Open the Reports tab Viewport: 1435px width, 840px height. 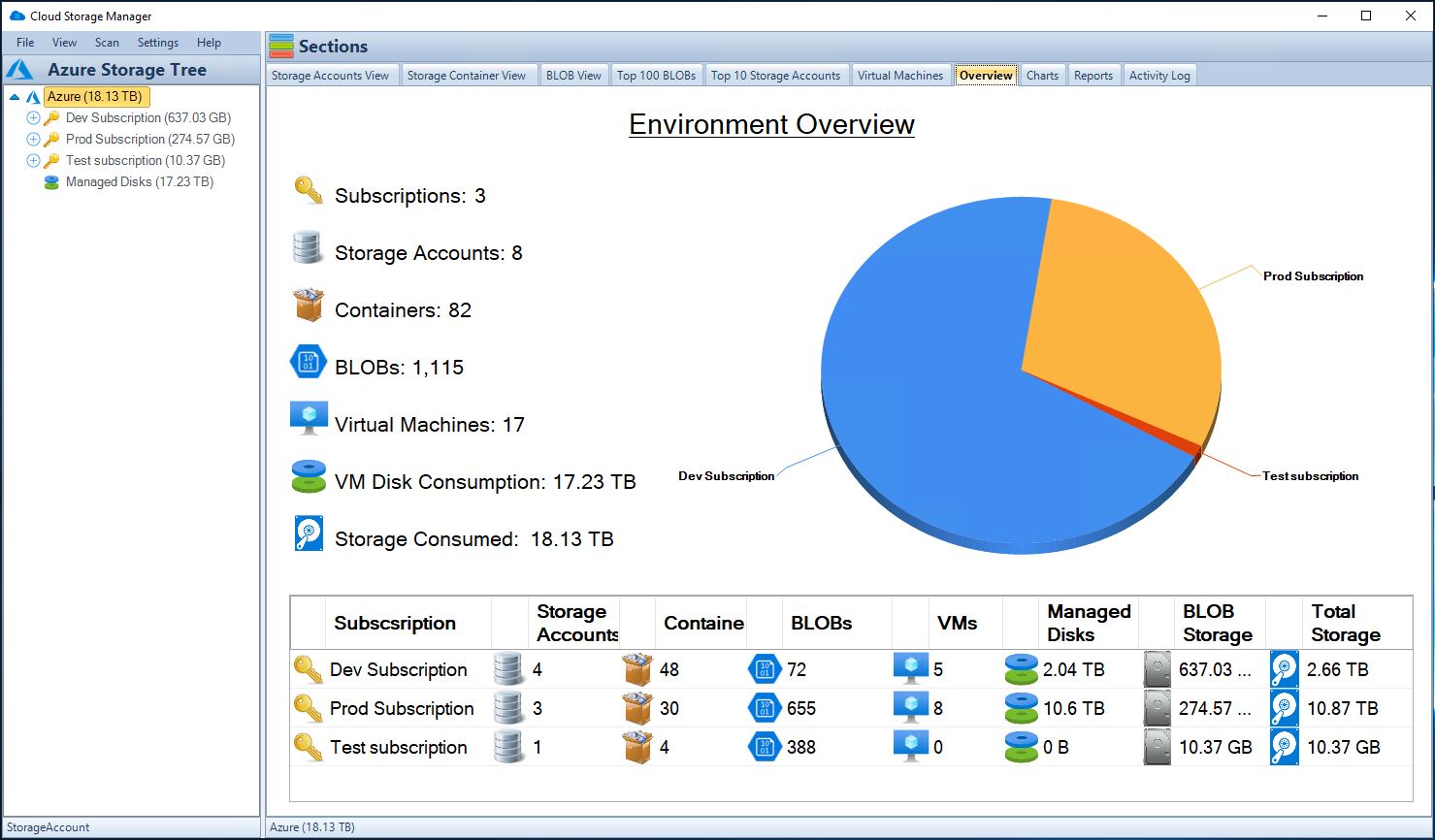coord(1093,76)
